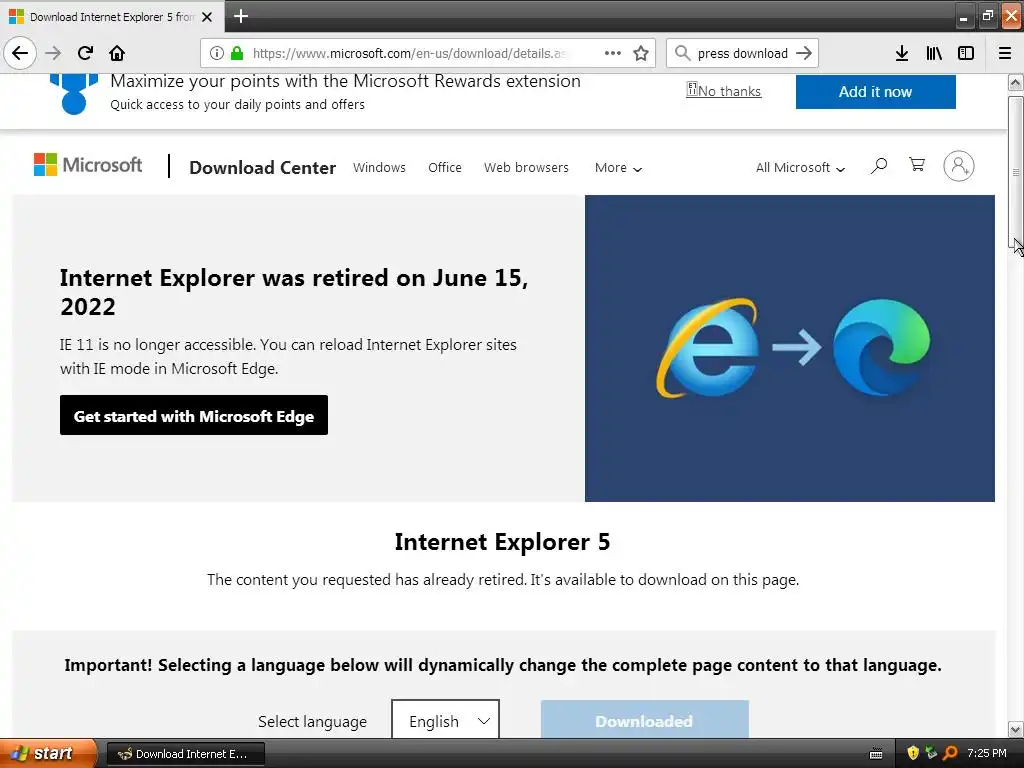The height and width of the screenshot is (768, 1024).
Task: Bookmark this page with the star
Action: pyautogui.click(x=641, y=53)
